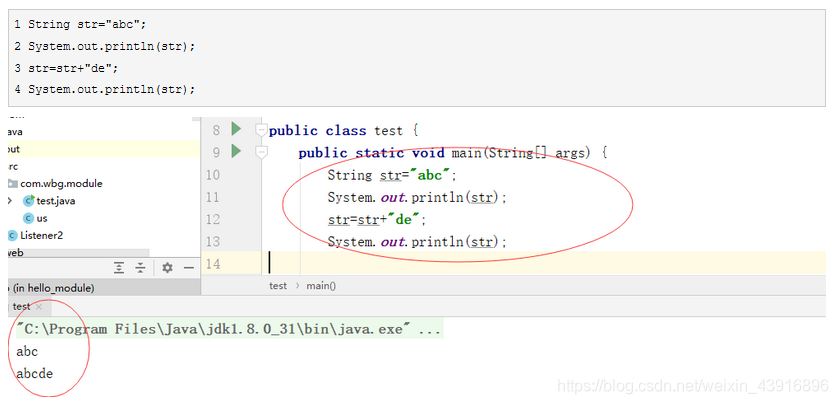
Task: Click the (in hello_module) label
Action: [51, 288]
